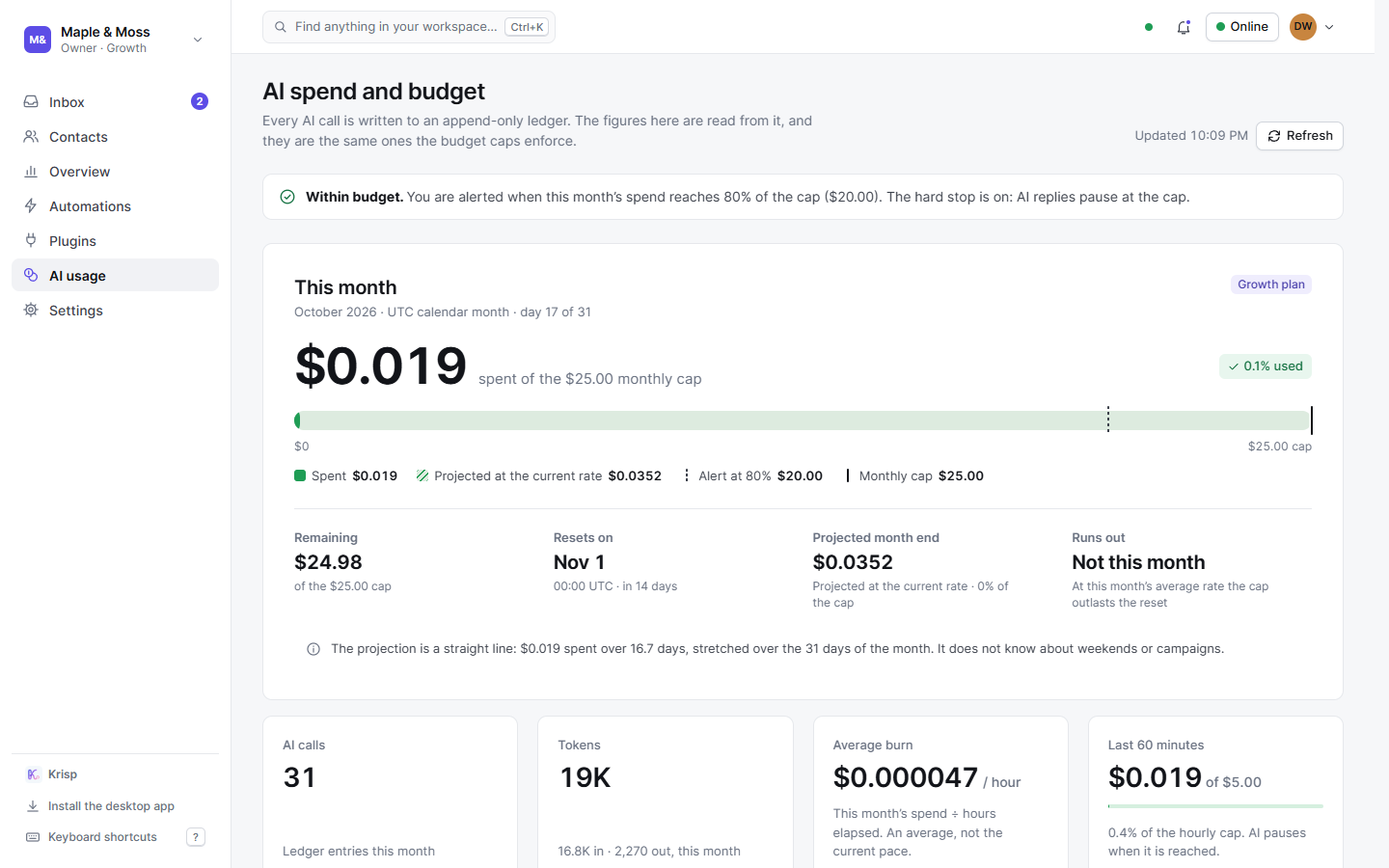
Task: Click the Automations lightning icon
Action: pos(31,205)
